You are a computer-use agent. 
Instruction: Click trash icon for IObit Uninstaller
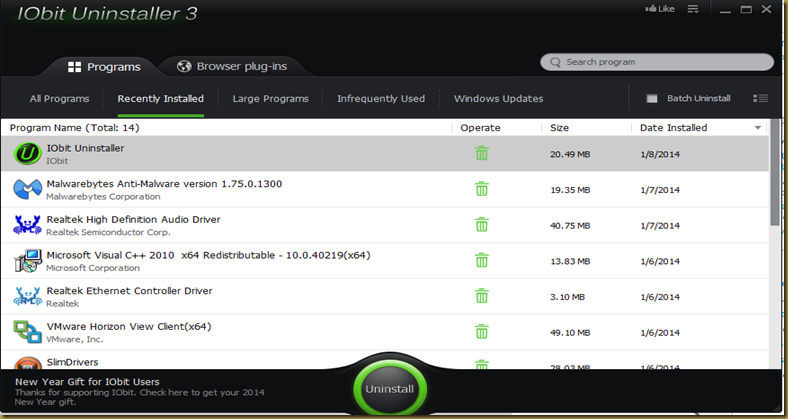(481, 153)
